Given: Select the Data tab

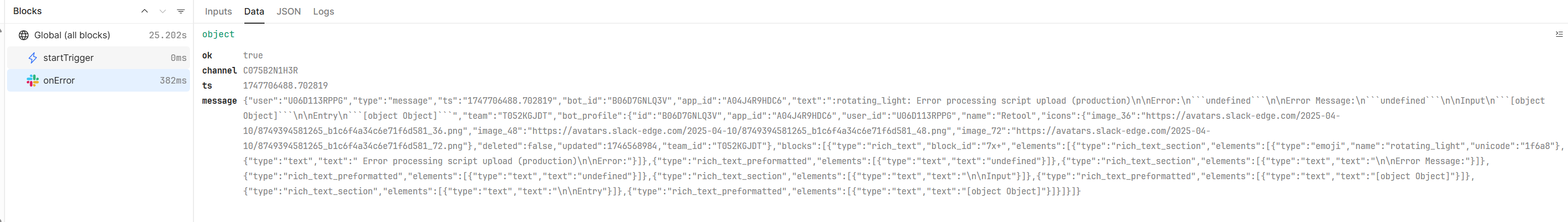Looking at the screenshot, I should pyautogui.click(x=254, y=12).
